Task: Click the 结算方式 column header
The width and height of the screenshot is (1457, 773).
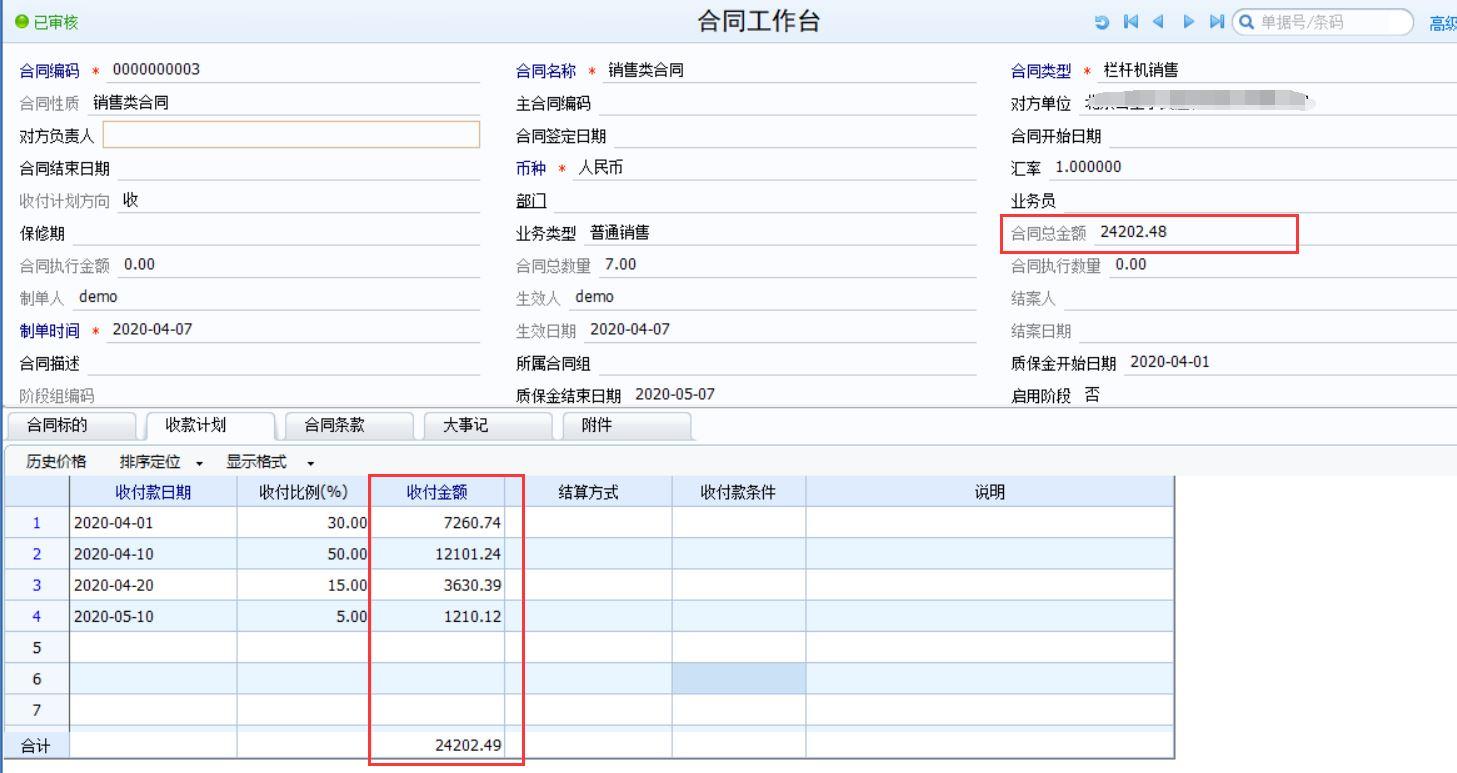Action: click(588, 491)
